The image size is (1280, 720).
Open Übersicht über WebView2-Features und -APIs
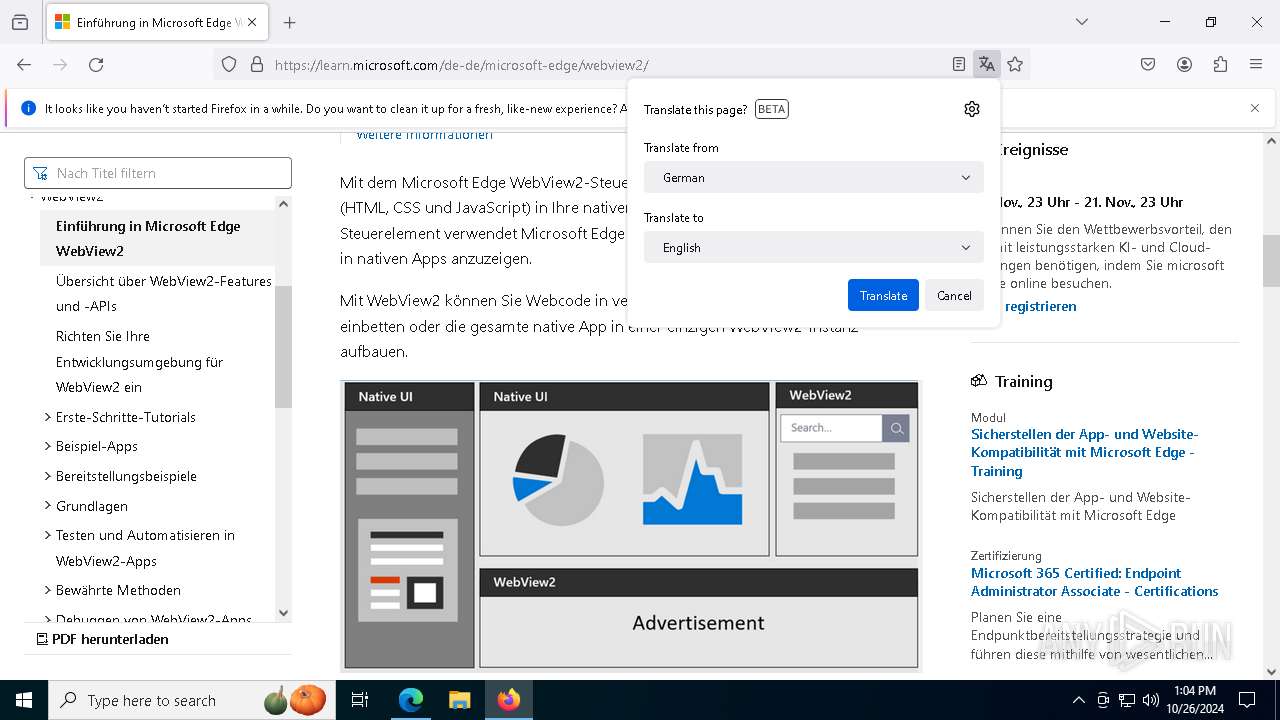pyautogui.click(x=164, y=293)
